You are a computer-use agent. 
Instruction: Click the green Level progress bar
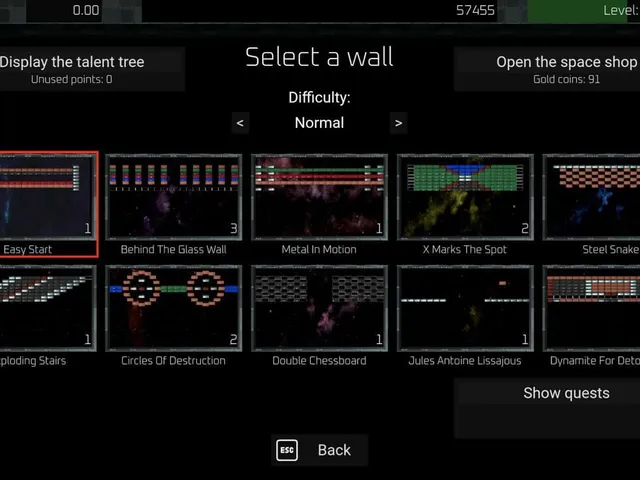tap(583, 11)
